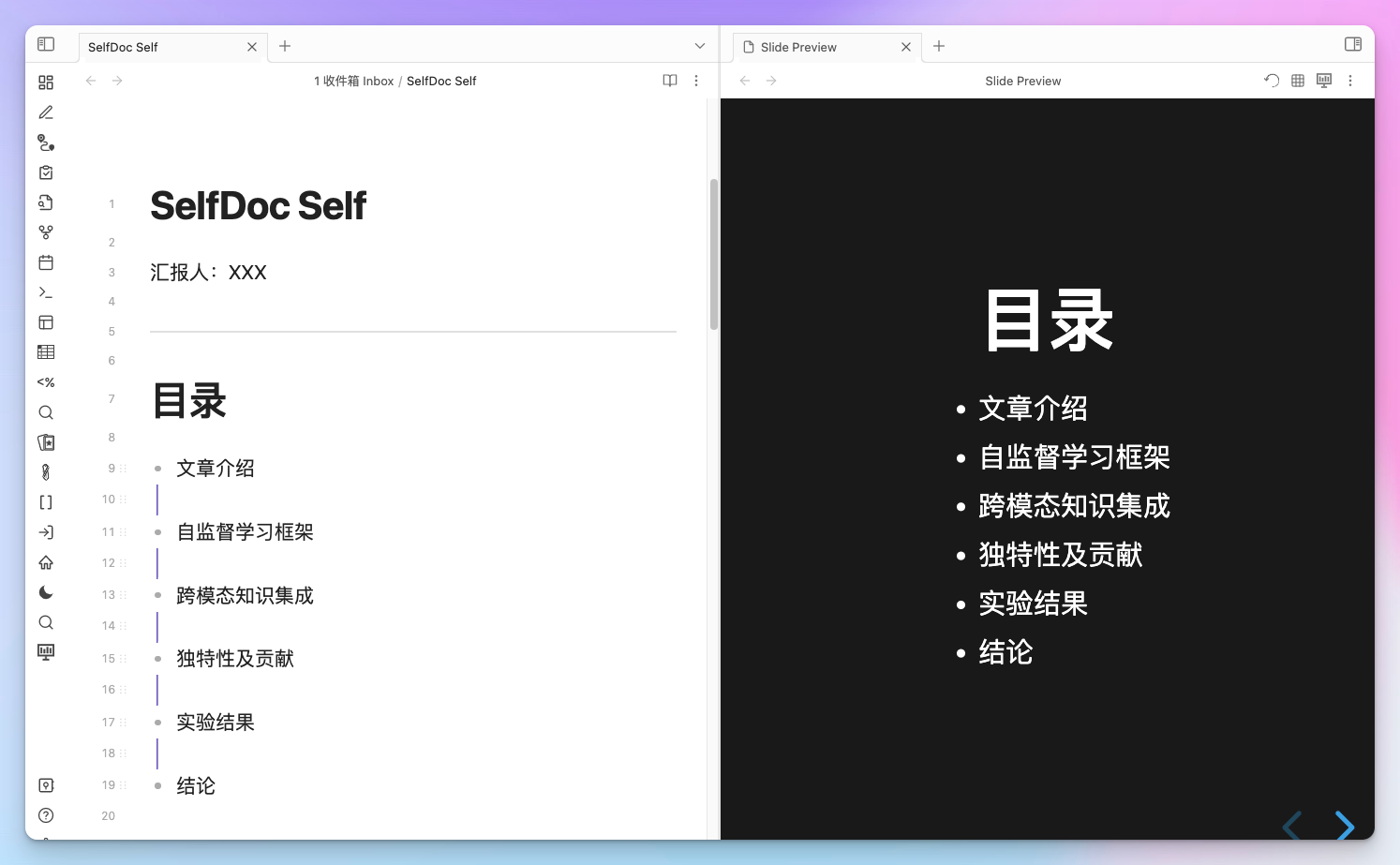The height and width of the screenshot is (865, 1400).
Task: Toggle the right side panel open
Action: 1353,43
